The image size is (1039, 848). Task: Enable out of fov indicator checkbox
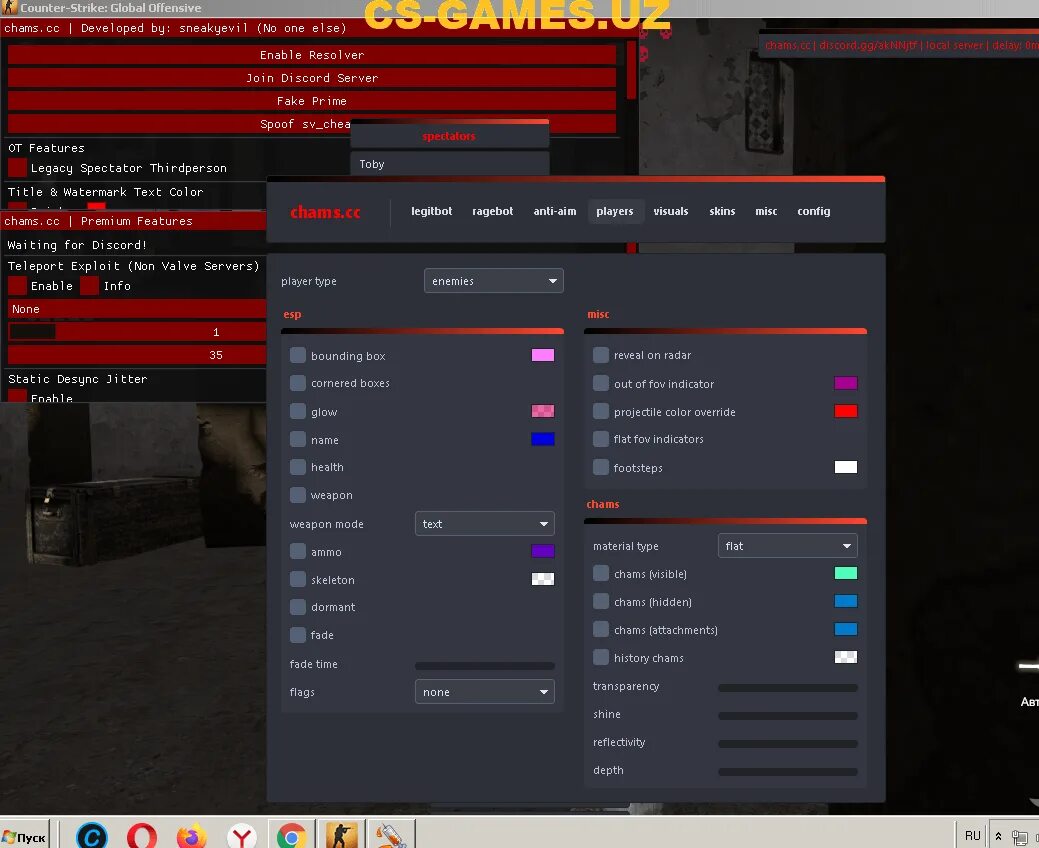click(x=601, y=383)
